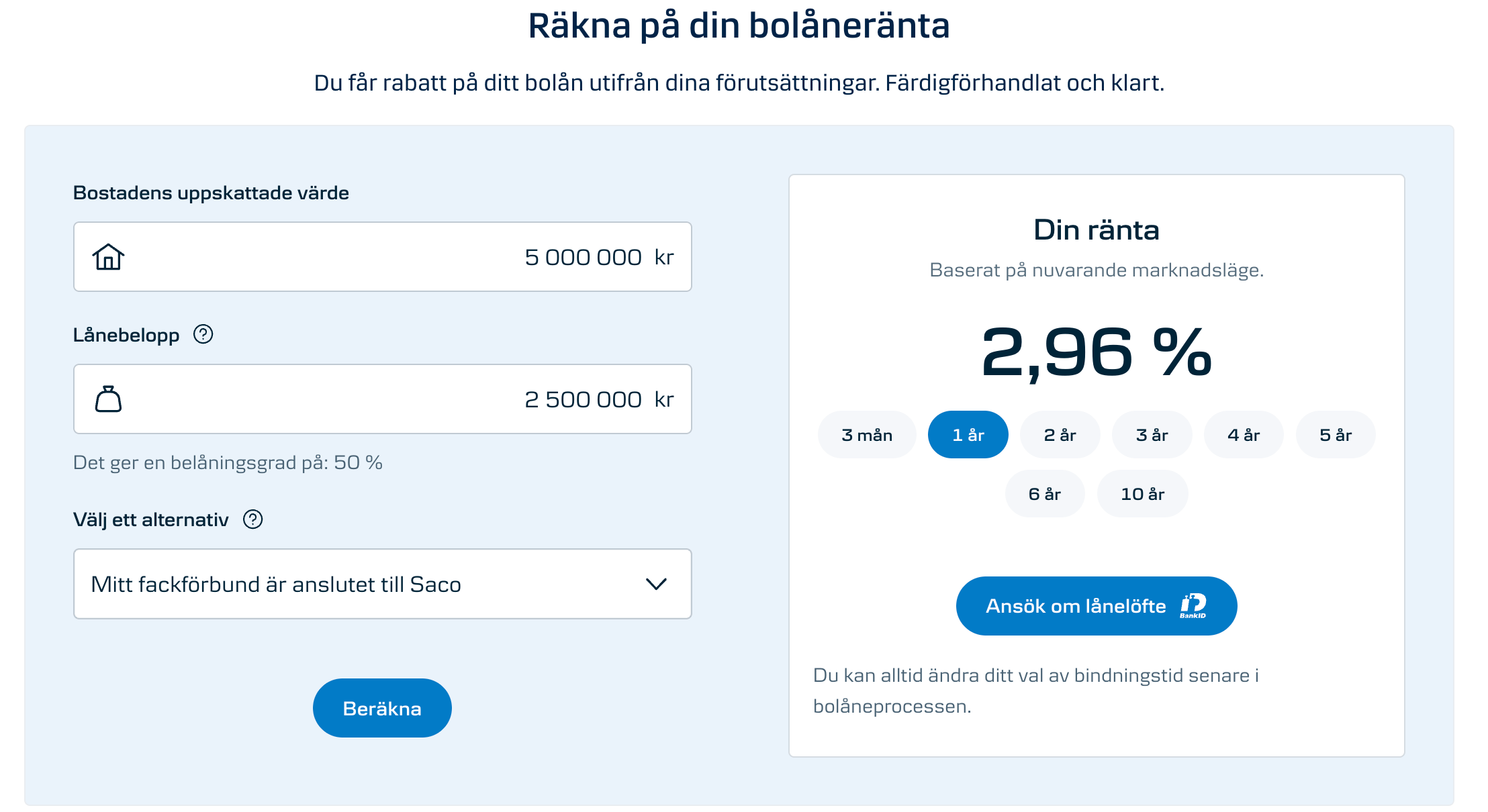Pick the 5 år binding period
The height and width of the screenshot is (812, 1488).
1336,435
